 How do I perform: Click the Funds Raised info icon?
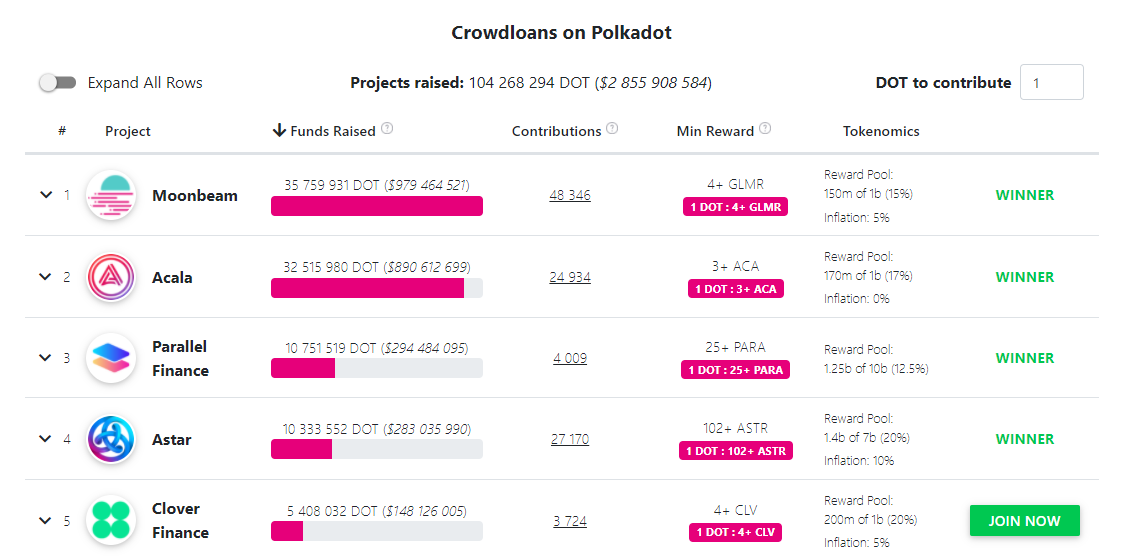(x=387, y=129)
